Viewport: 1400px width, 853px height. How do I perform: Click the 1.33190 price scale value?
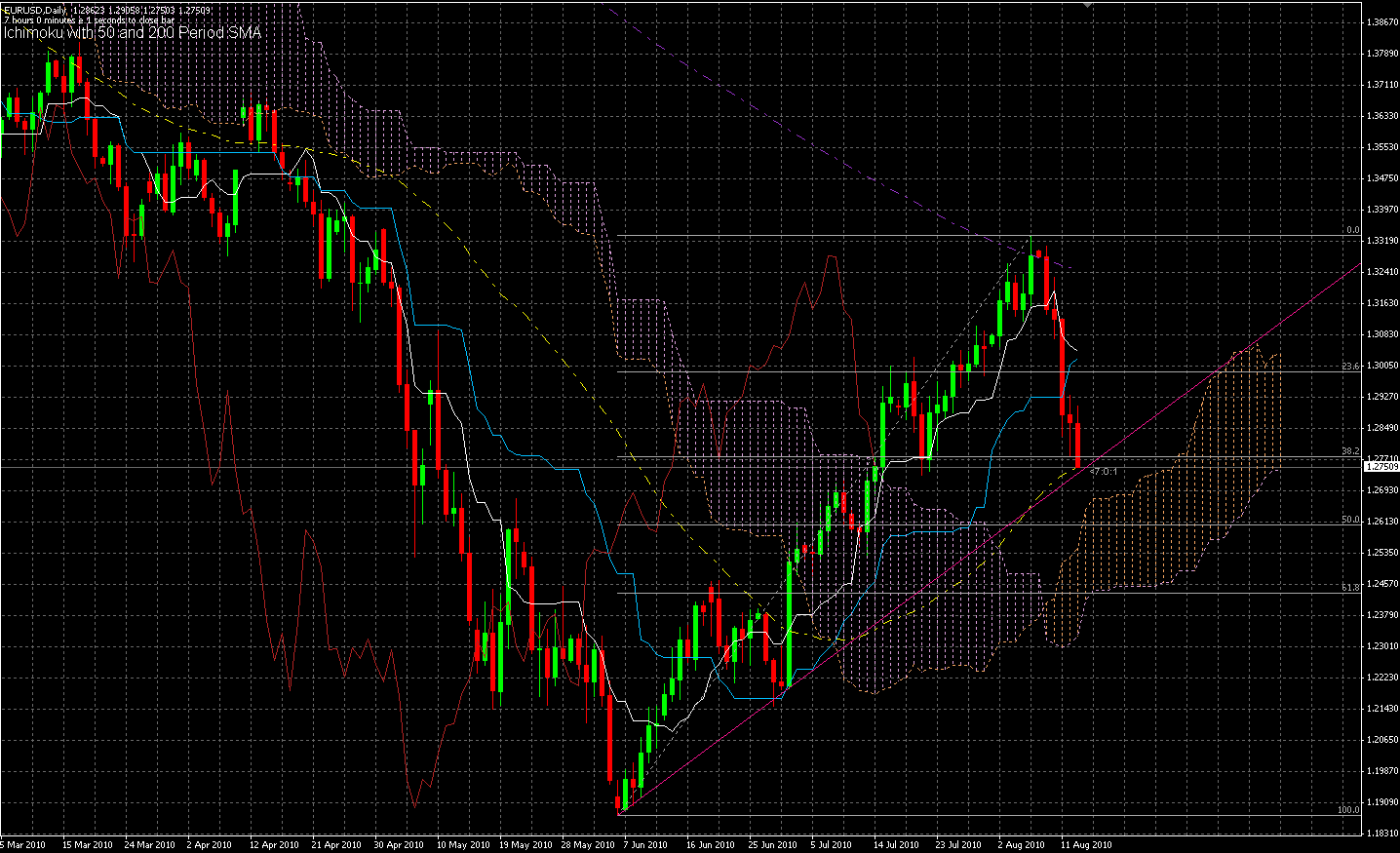point(1383,241)
